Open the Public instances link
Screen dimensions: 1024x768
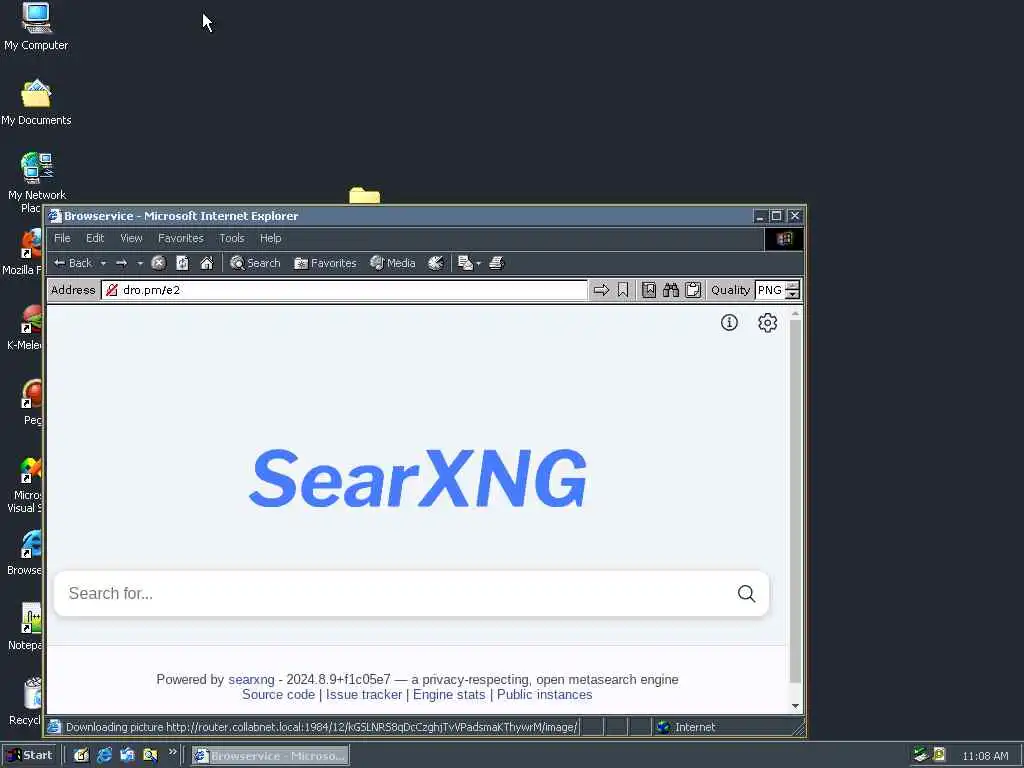point(545,695)
